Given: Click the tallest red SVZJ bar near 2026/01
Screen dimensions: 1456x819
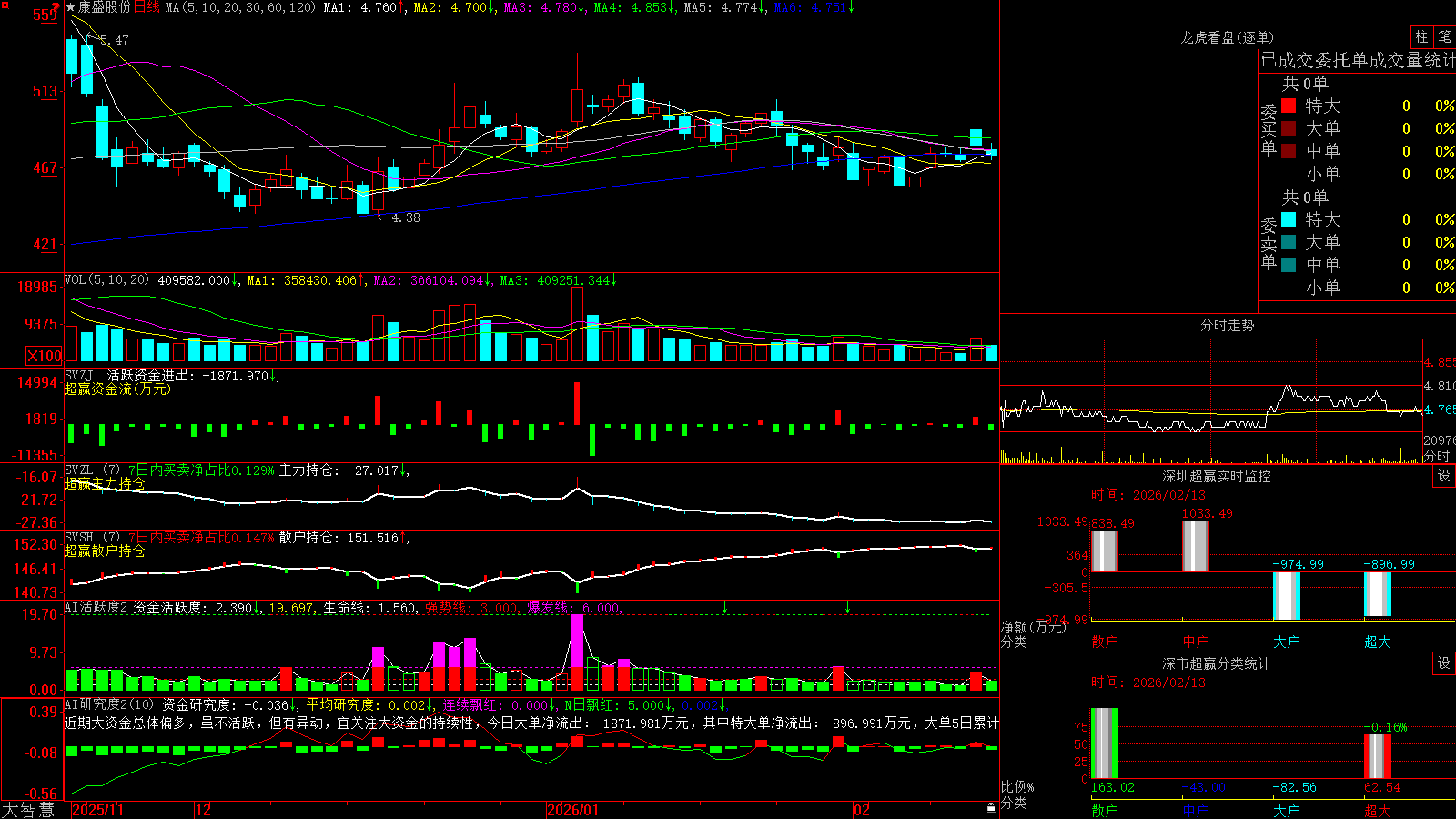Looking at the screenshot, I should tap(577, 403).
